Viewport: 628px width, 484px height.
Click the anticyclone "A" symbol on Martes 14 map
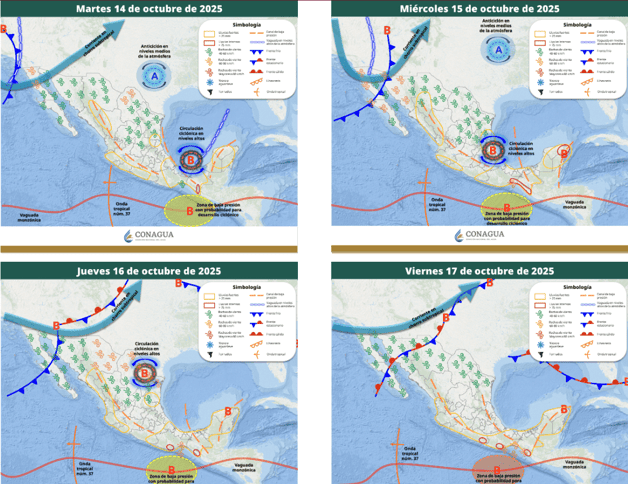[x=154, y=77]
